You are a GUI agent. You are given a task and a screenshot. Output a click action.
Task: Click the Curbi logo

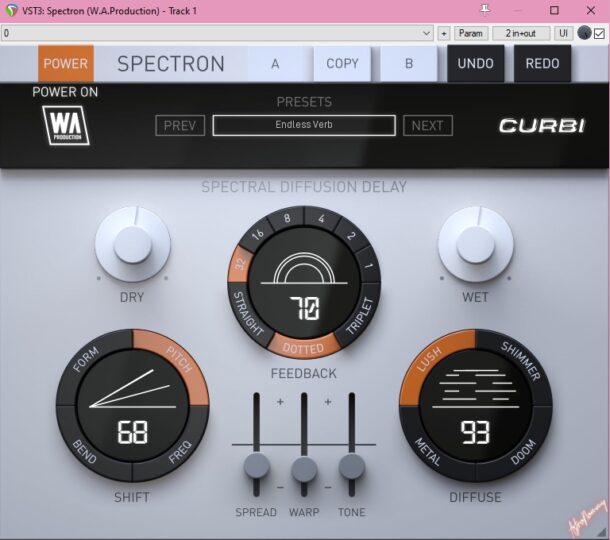tap(540, 126)
